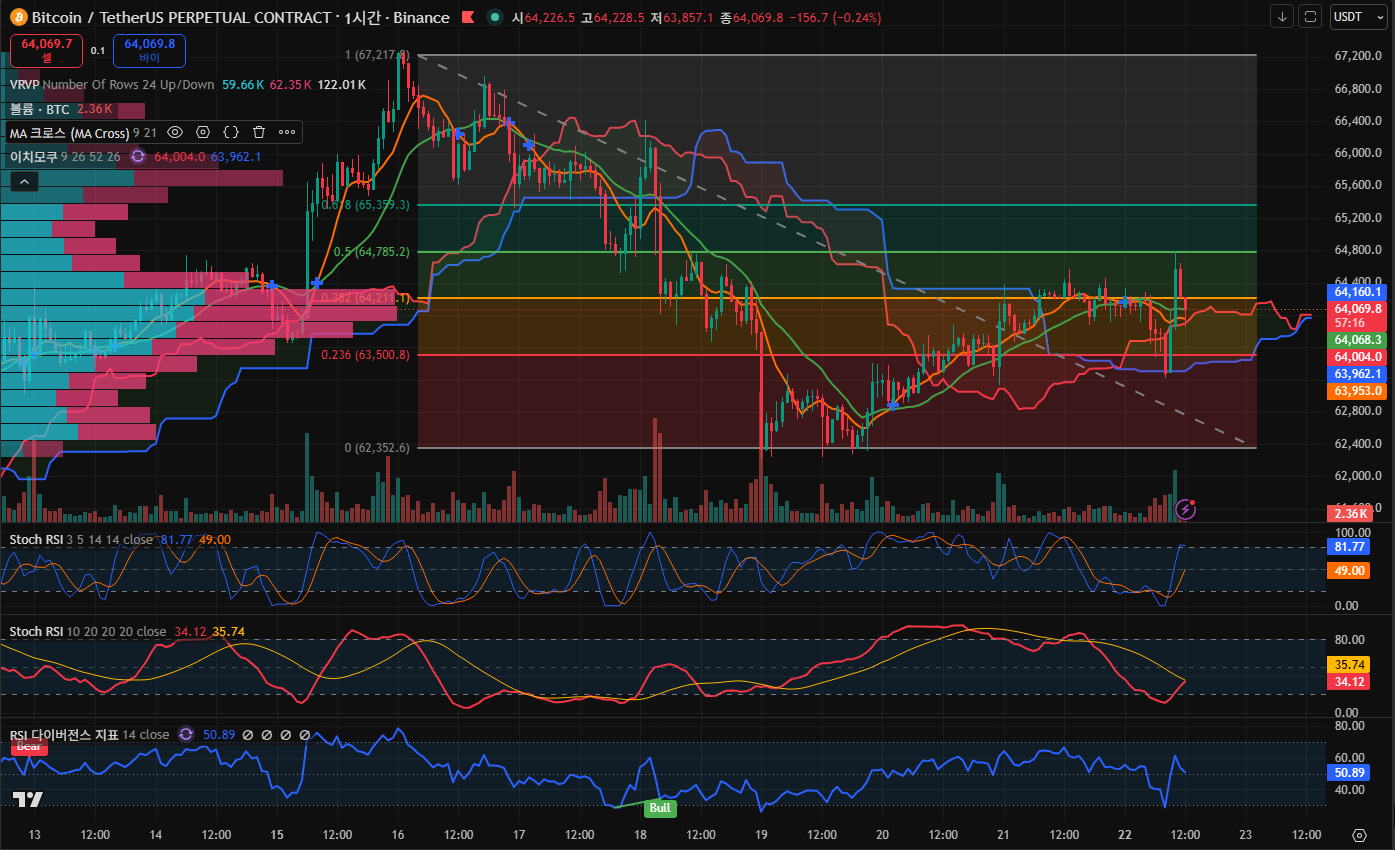The width and height of the screenshot is (1395, 850).
Task: Select the RSI 다이버전스 지표 legend
Action: click(x=64, y=735)
